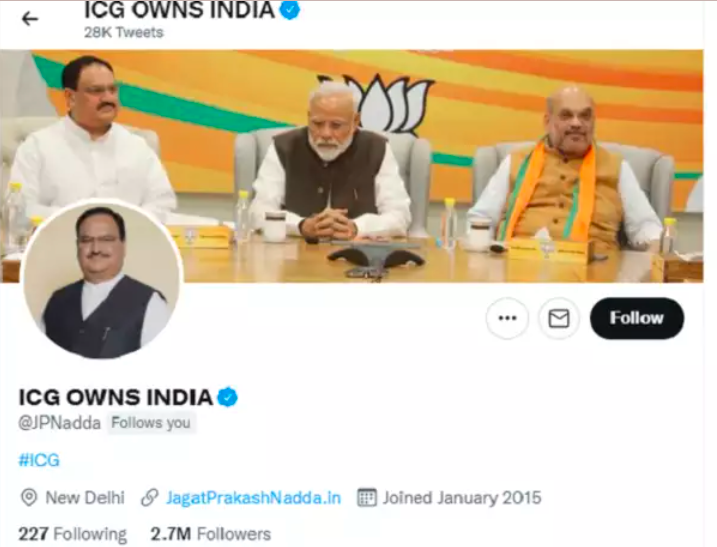Go back using the left arrow
Viewport: 717px width, 547px height.
(30, 19)
